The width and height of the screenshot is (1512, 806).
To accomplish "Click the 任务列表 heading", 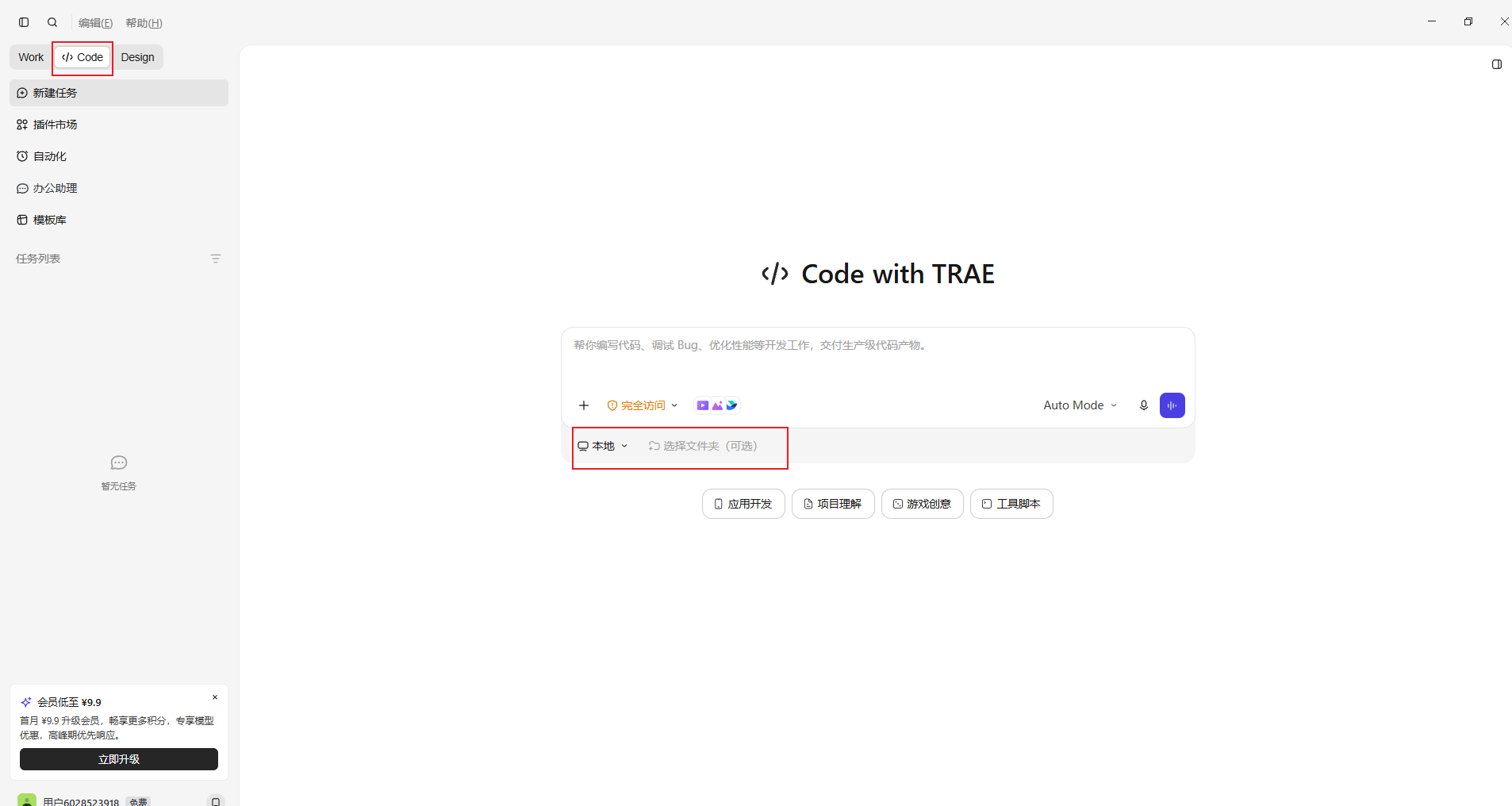I will pyautogui.click(x=38, y=259).
